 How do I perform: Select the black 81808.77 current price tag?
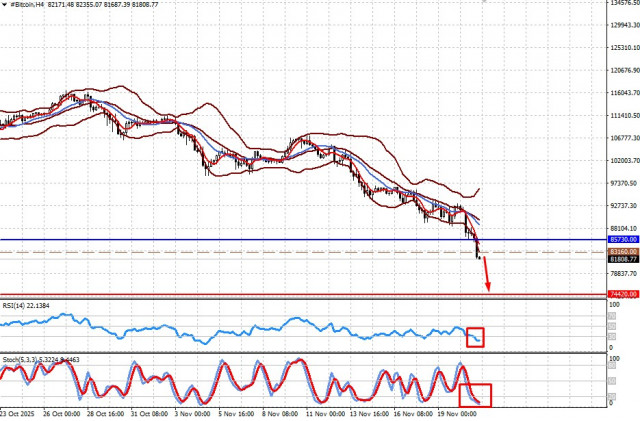[x=623, y=259]
